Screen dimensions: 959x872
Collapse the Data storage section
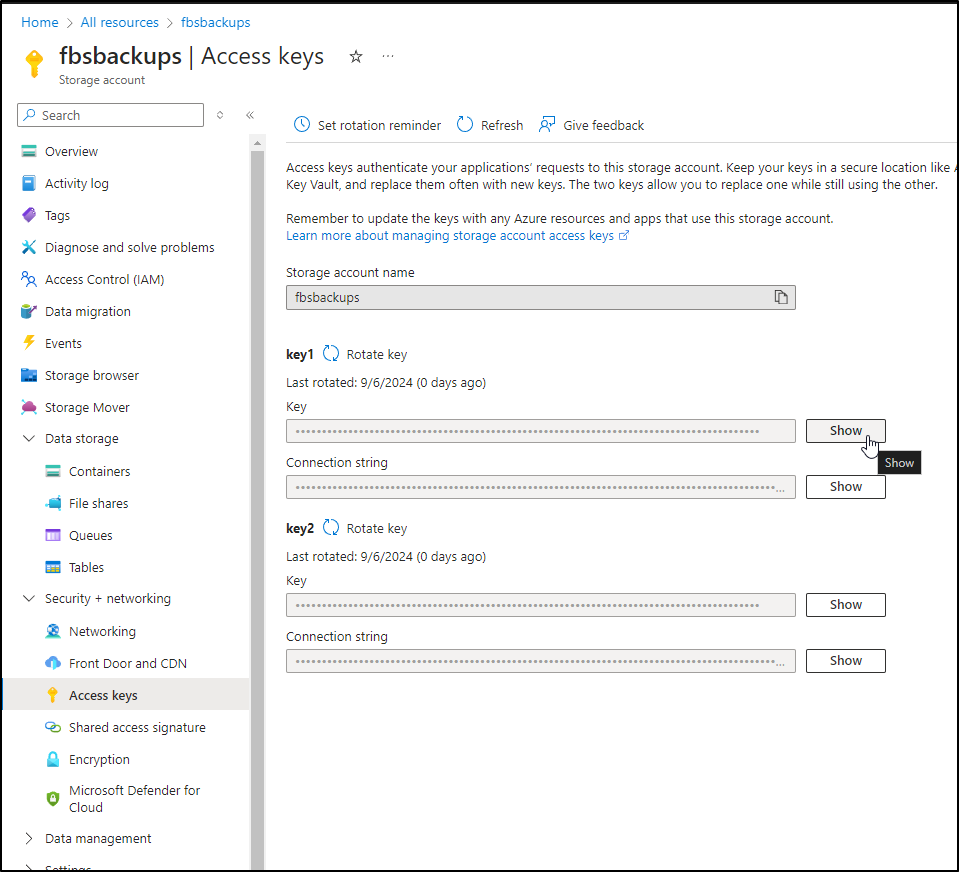[29, 438]
